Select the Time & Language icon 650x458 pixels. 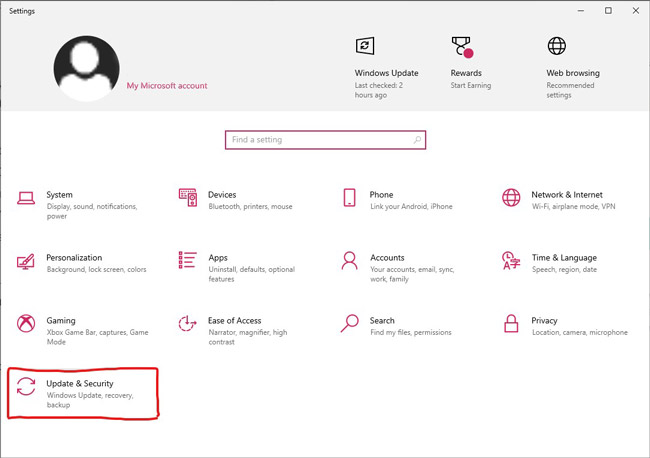[511, 260]
